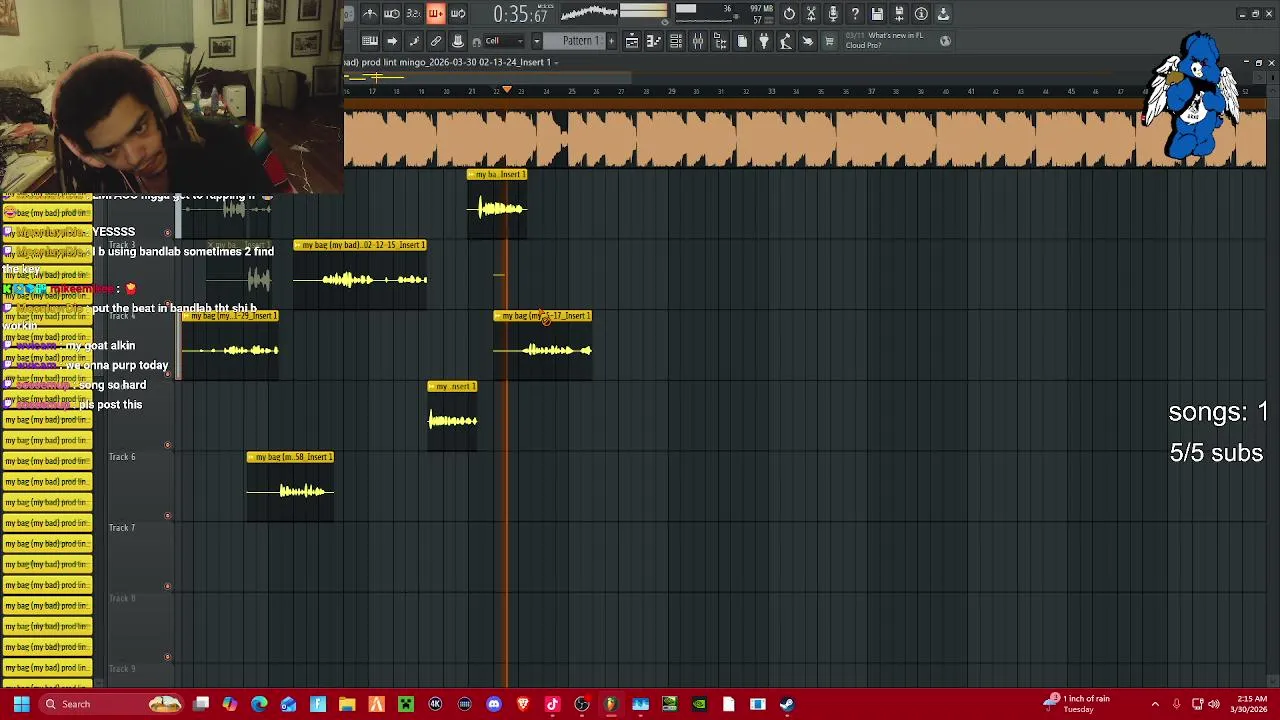
Task: Toggle the metronome
Action: pos(370,14)
